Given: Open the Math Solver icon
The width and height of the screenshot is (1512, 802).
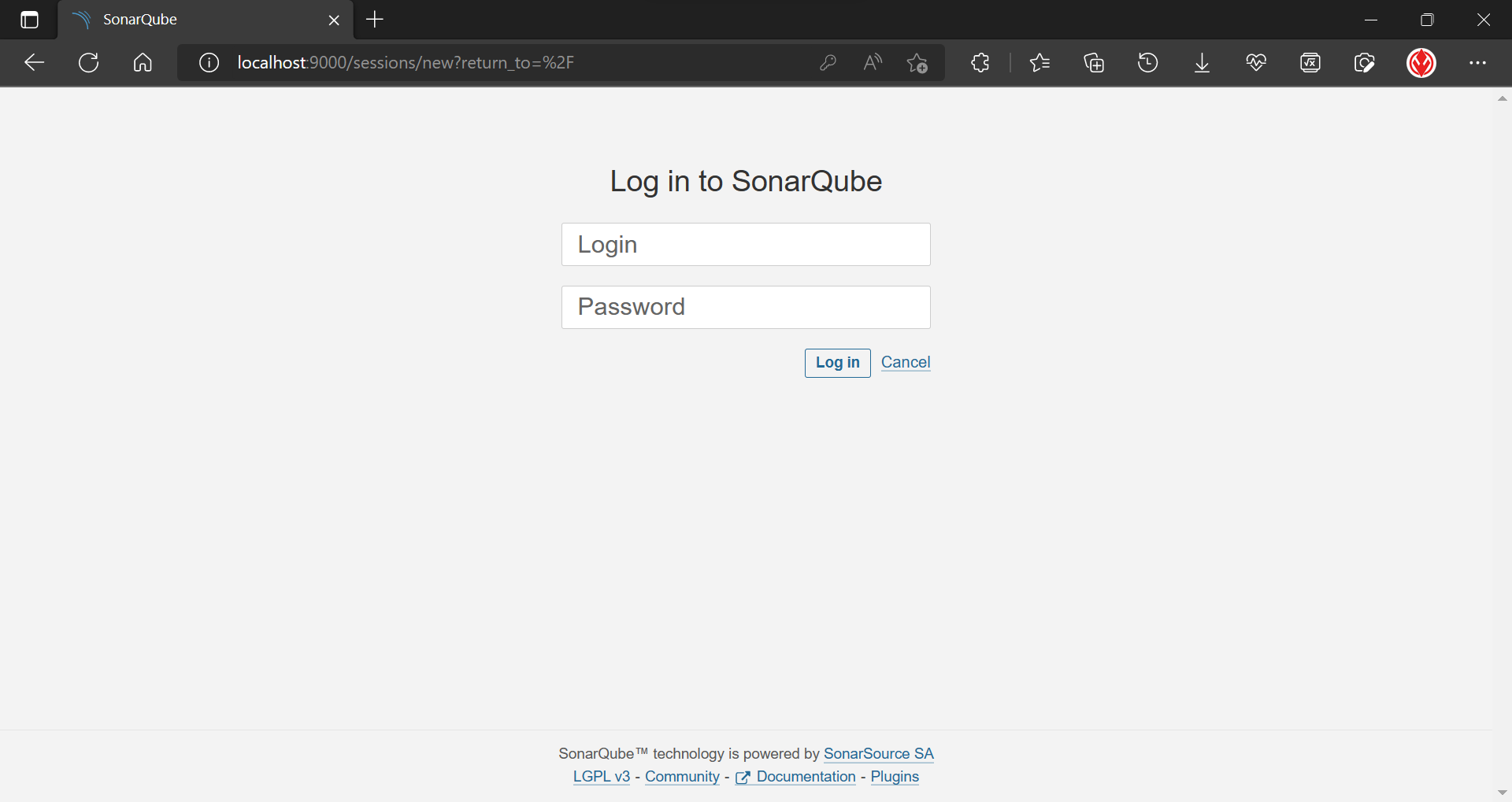Looking at the screenshot, I should (x=1310, y=63).
